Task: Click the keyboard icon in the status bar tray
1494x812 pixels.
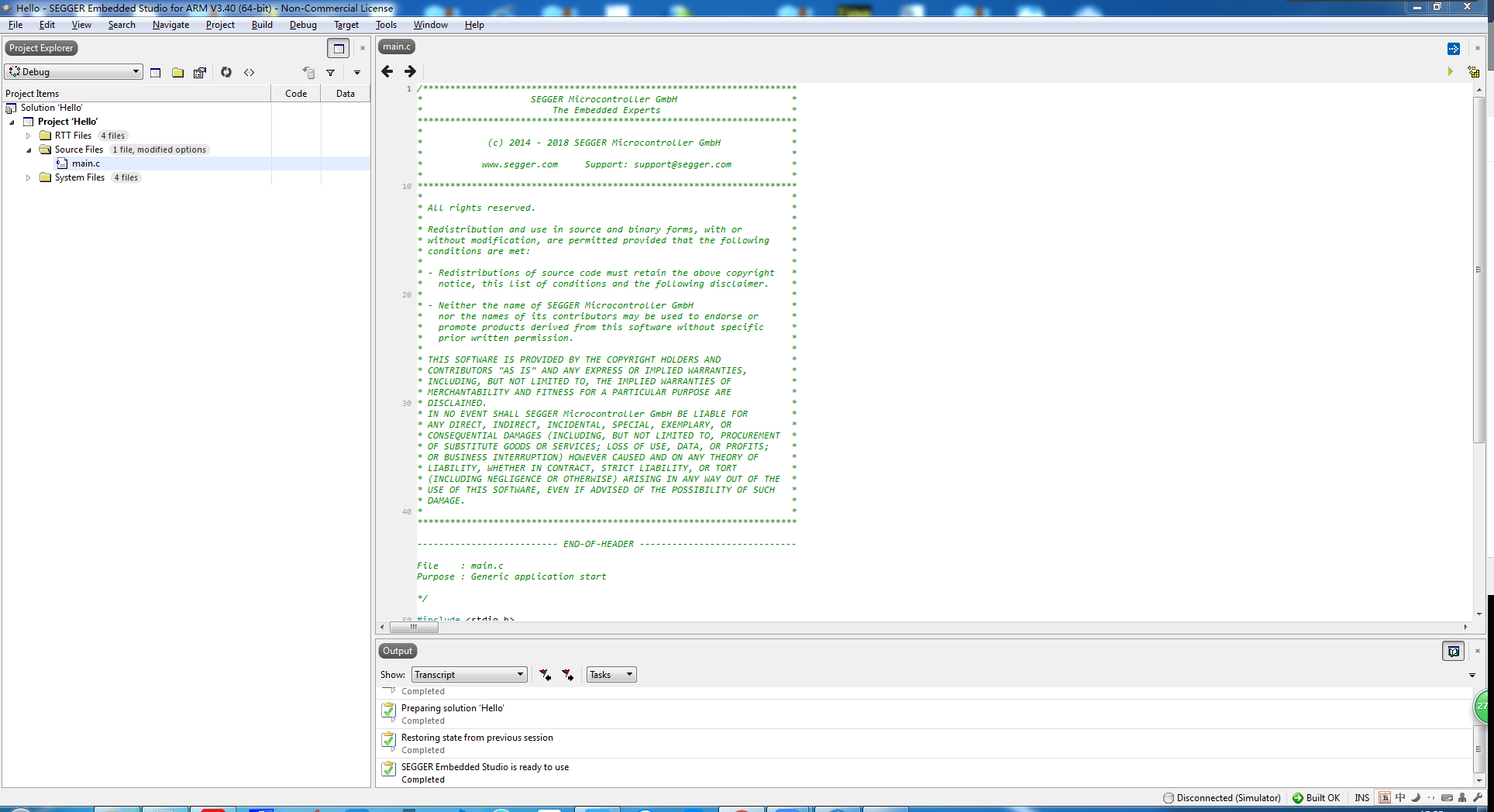Action: point(1447,797)
